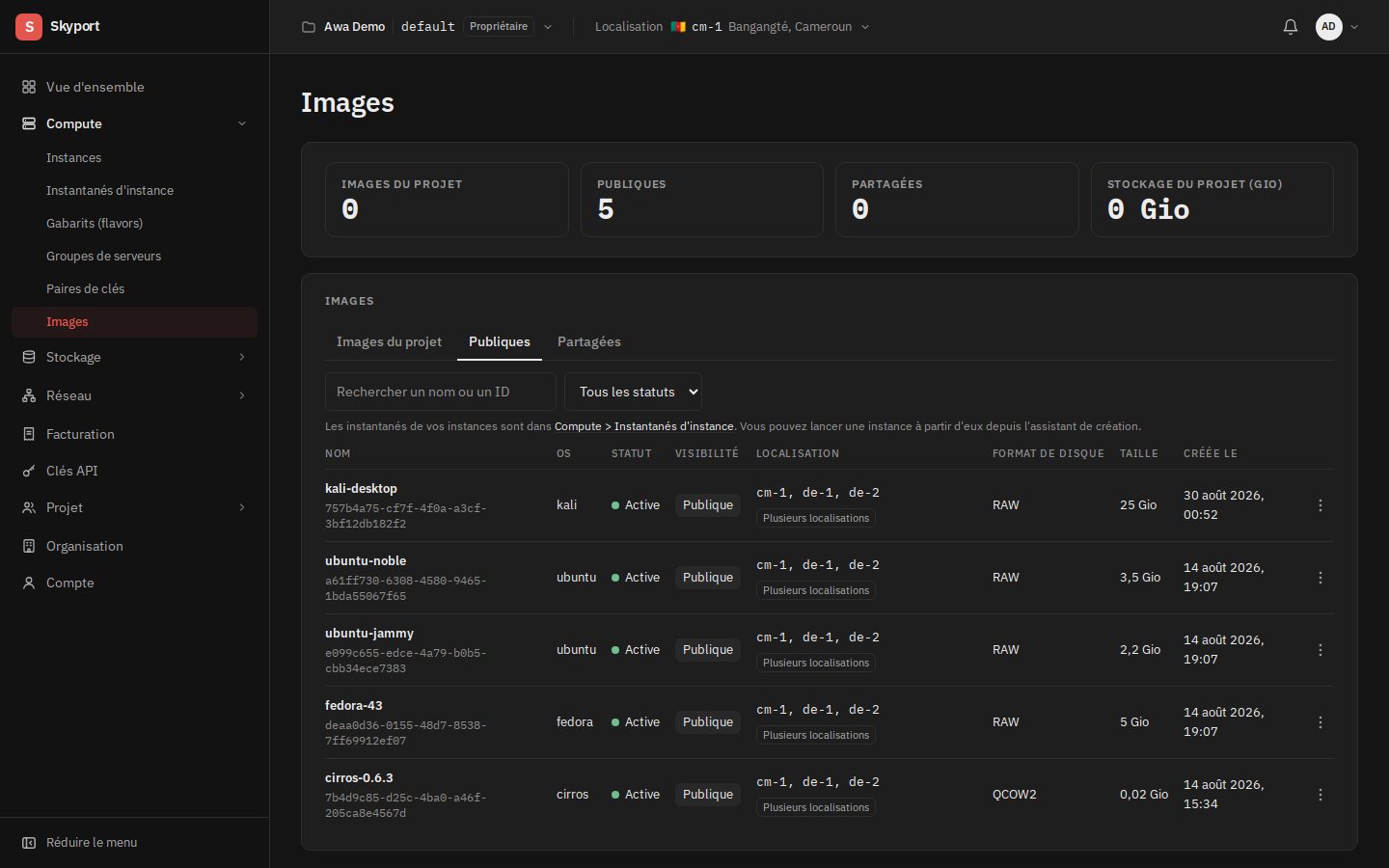Follow the Compute > Instantanés d'instance link
The width and height of the screenshot is (1389, 868).
pos(644,426)
